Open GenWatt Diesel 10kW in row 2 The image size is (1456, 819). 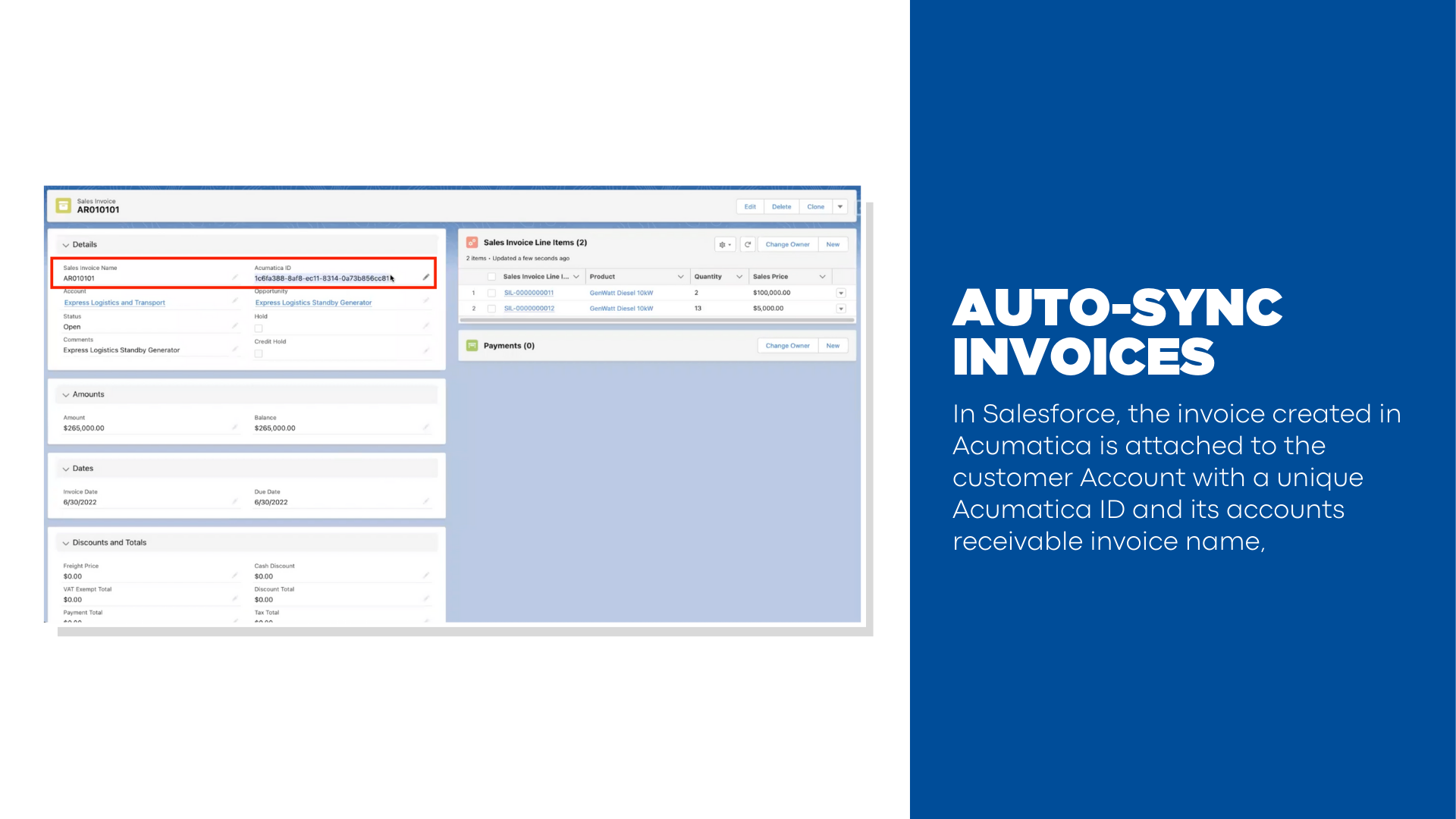pyautogui.click(x=621, y=309)
